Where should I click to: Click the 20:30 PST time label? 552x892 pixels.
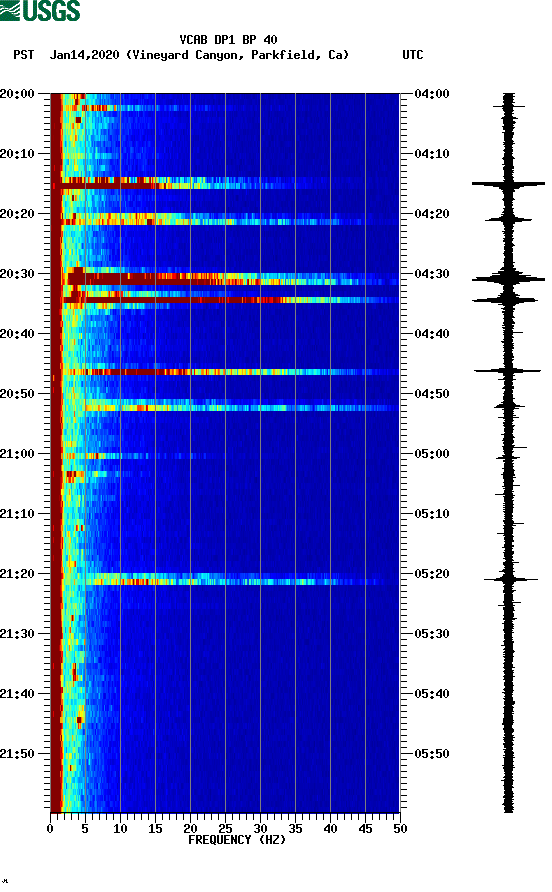pos(17,274)
